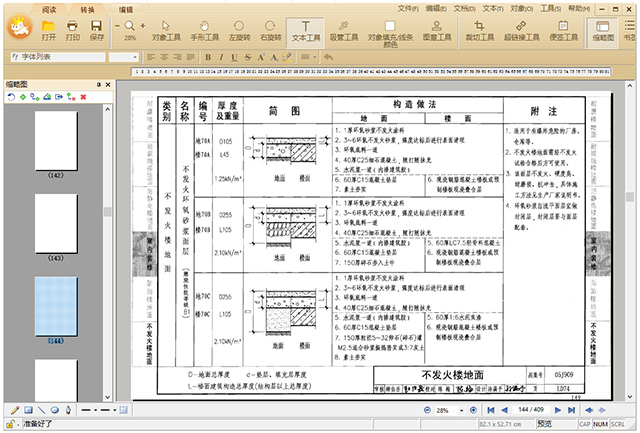Screen dimensions: 640x433
Task: Click the rotate icon in thumbnail panel toolbar
Action: click(11, 97)
